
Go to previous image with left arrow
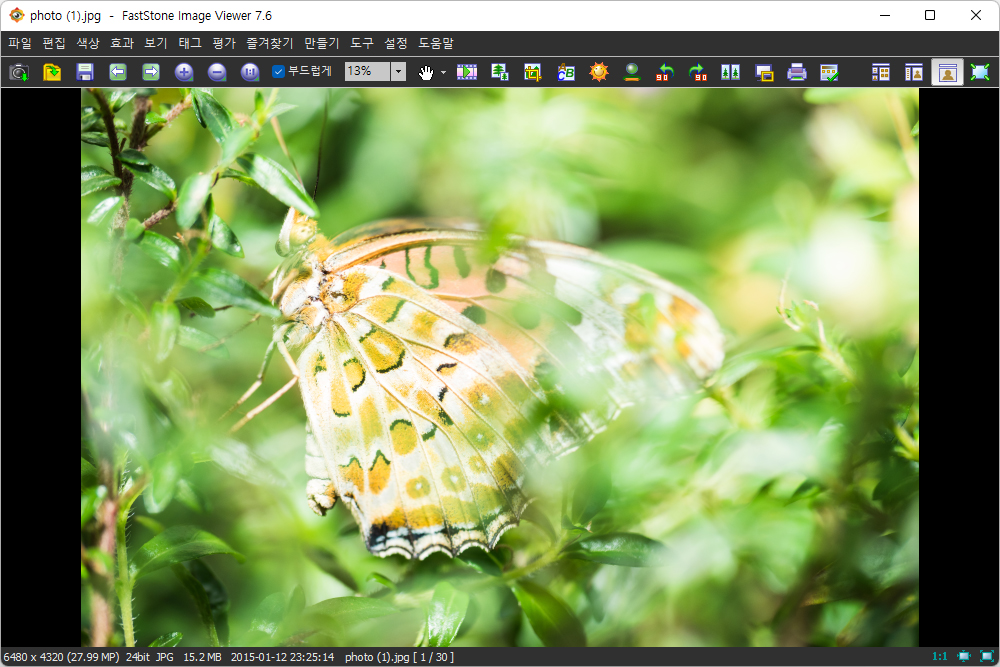pos(118,72)
